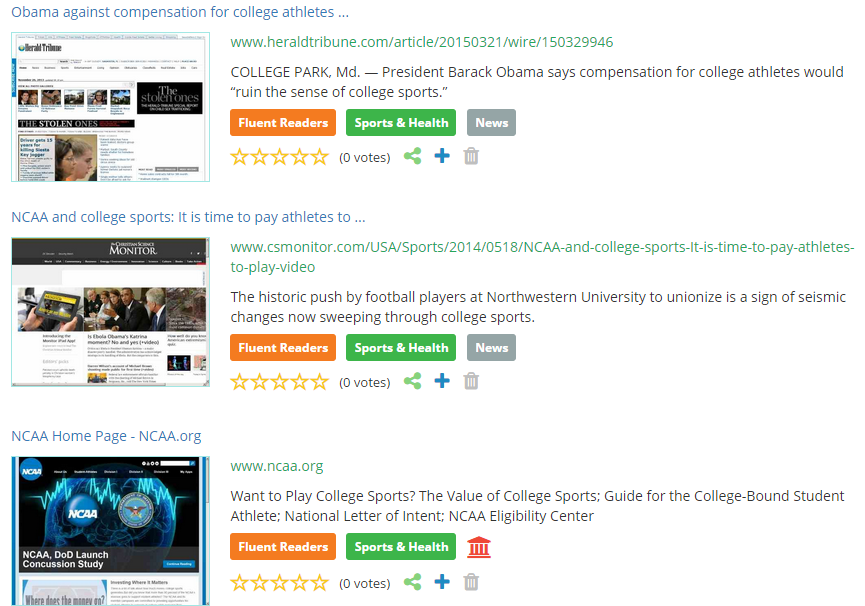Image resolution: width=865 pixels, height=606 pixels.
Task: Click '(0 votes)' on the Herald Tribune result
Action: pyautogui.click(x=365, y=158)
